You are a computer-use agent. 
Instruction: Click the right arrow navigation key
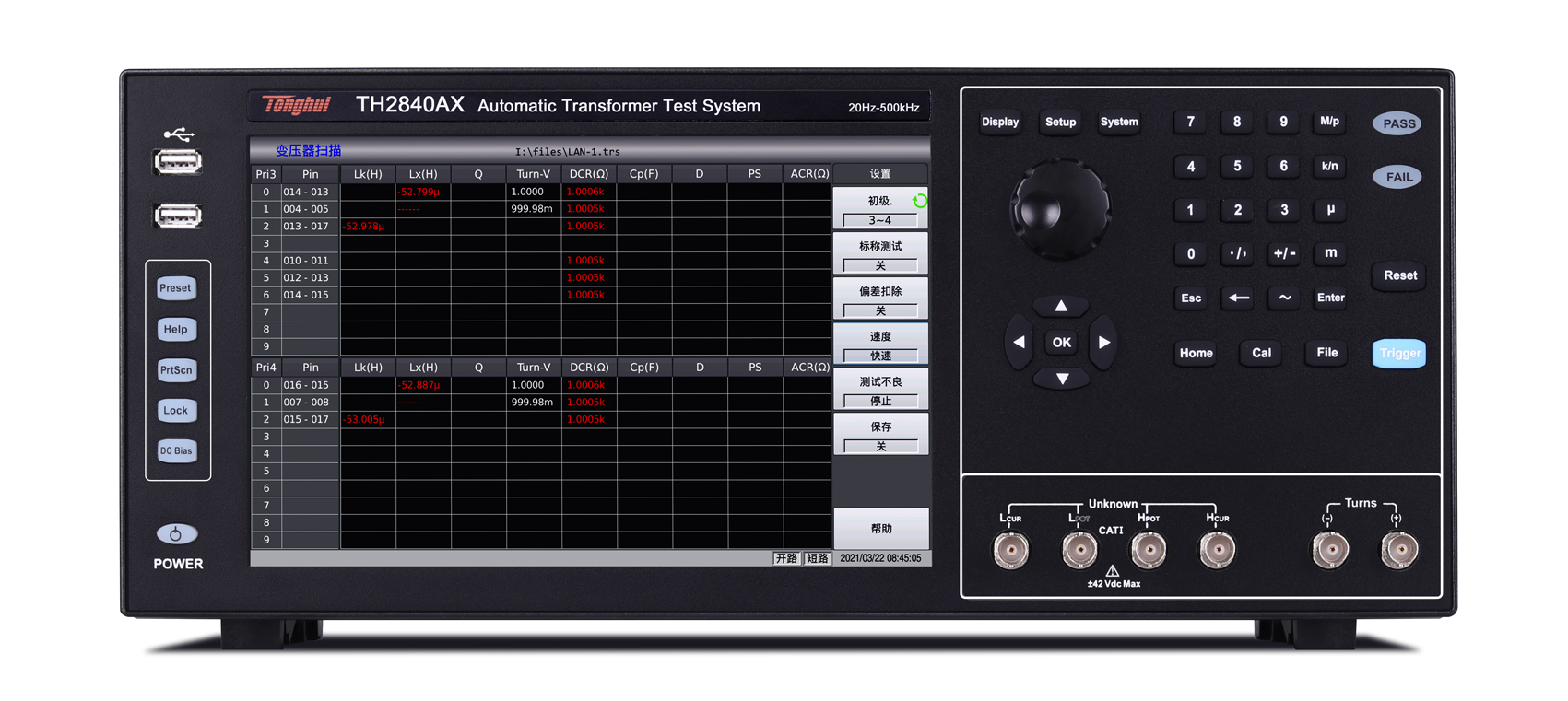pos(1104,342)
